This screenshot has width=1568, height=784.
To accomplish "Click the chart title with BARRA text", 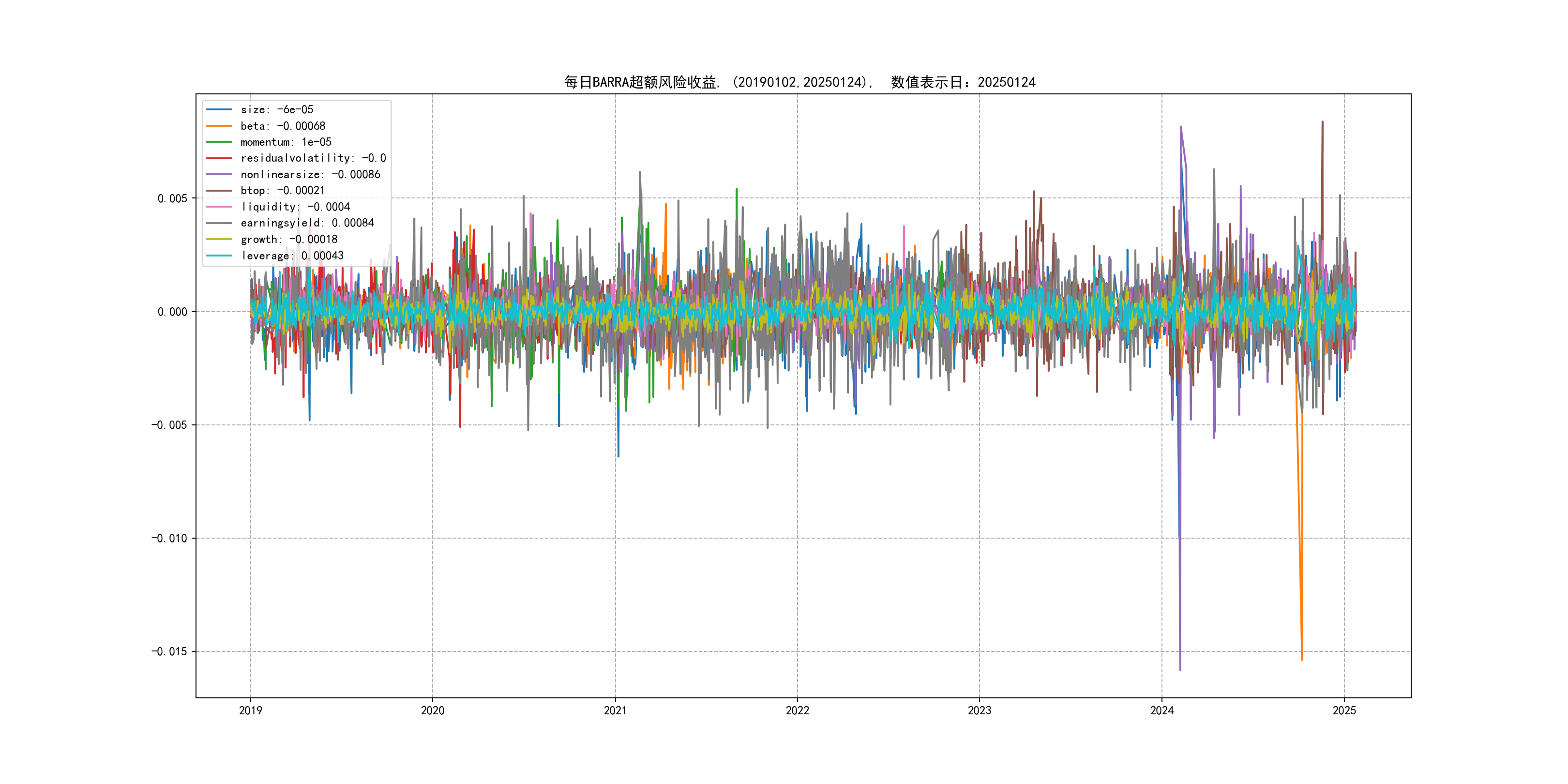I will click(x=799, y=82).
